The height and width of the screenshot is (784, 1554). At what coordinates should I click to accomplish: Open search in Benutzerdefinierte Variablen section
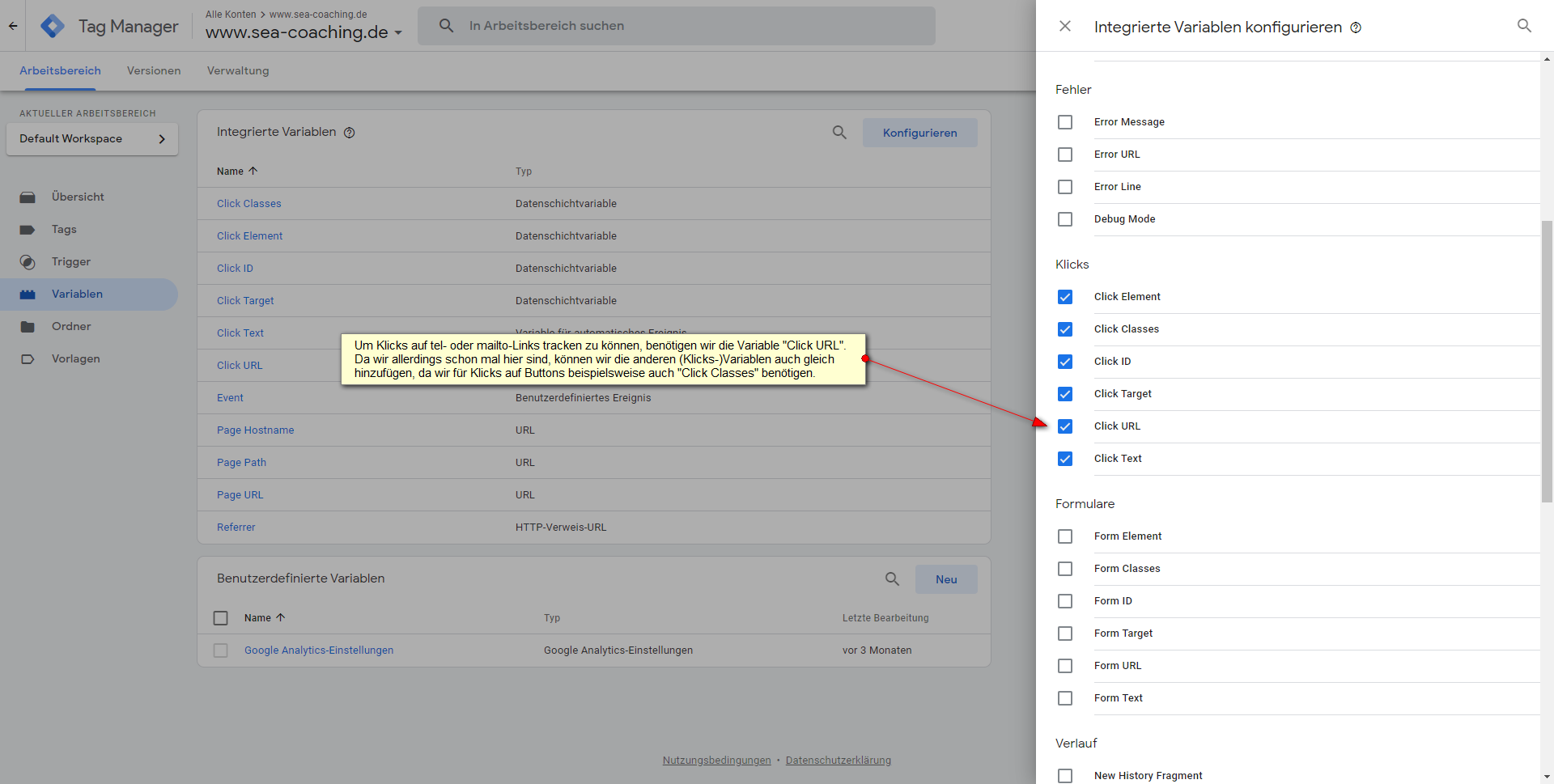point(892,579)
